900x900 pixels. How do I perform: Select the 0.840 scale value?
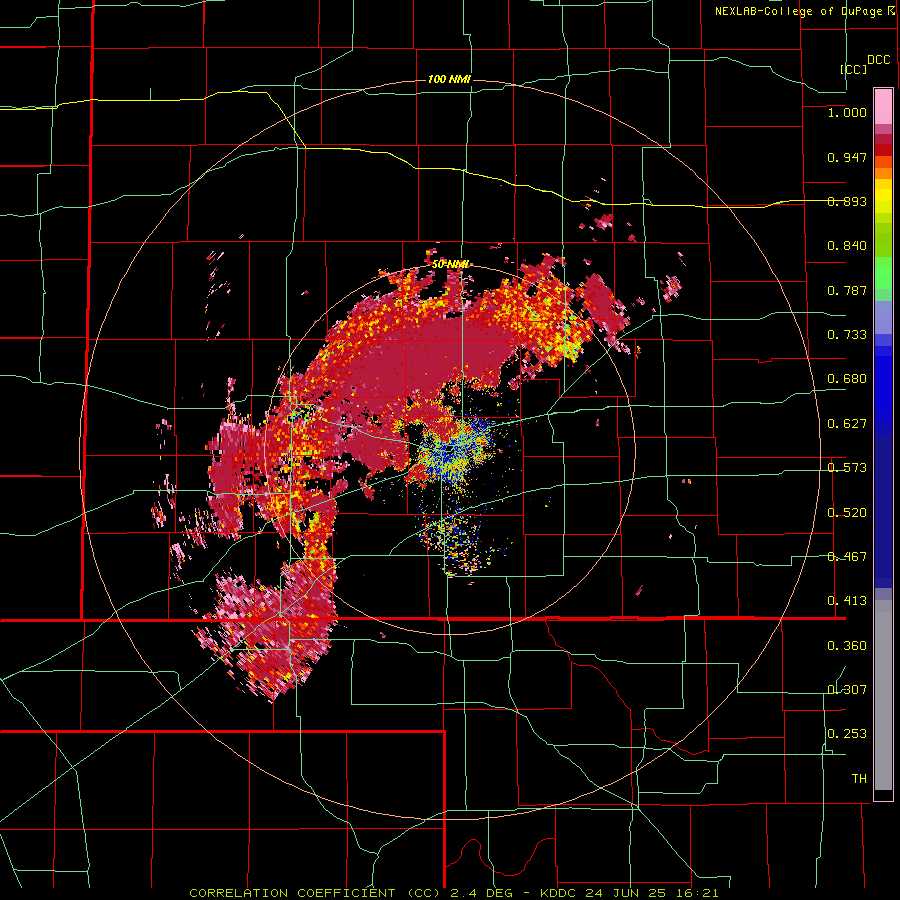(x=847, y=246)
